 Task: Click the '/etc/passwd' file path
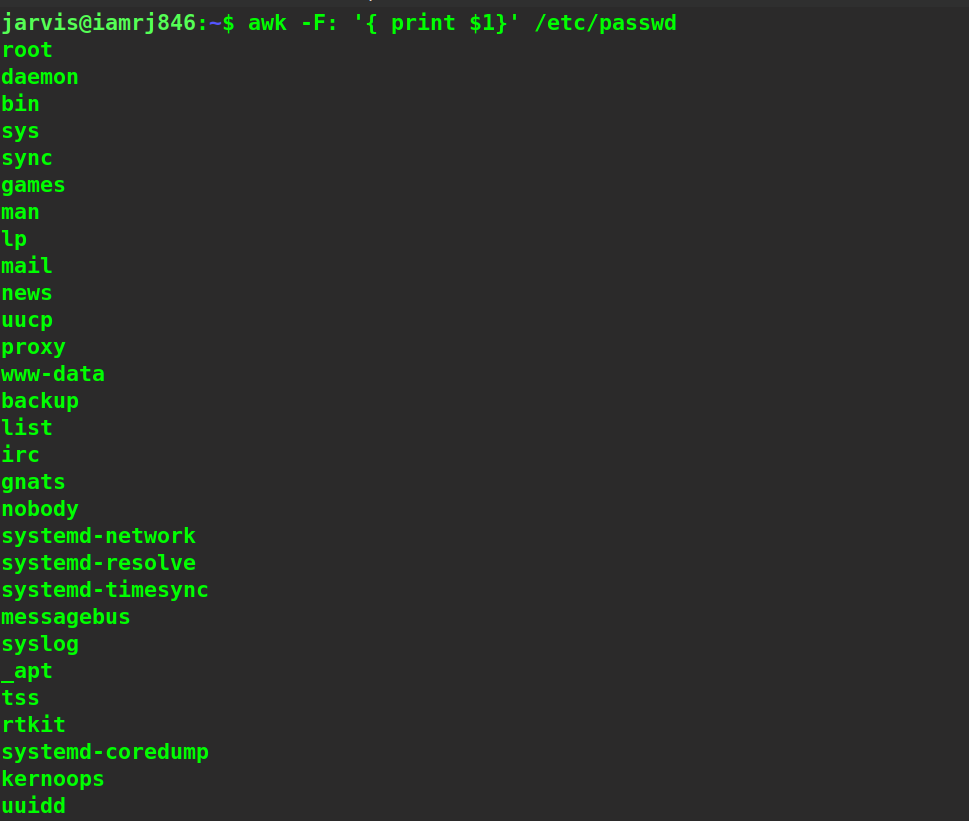605,22
